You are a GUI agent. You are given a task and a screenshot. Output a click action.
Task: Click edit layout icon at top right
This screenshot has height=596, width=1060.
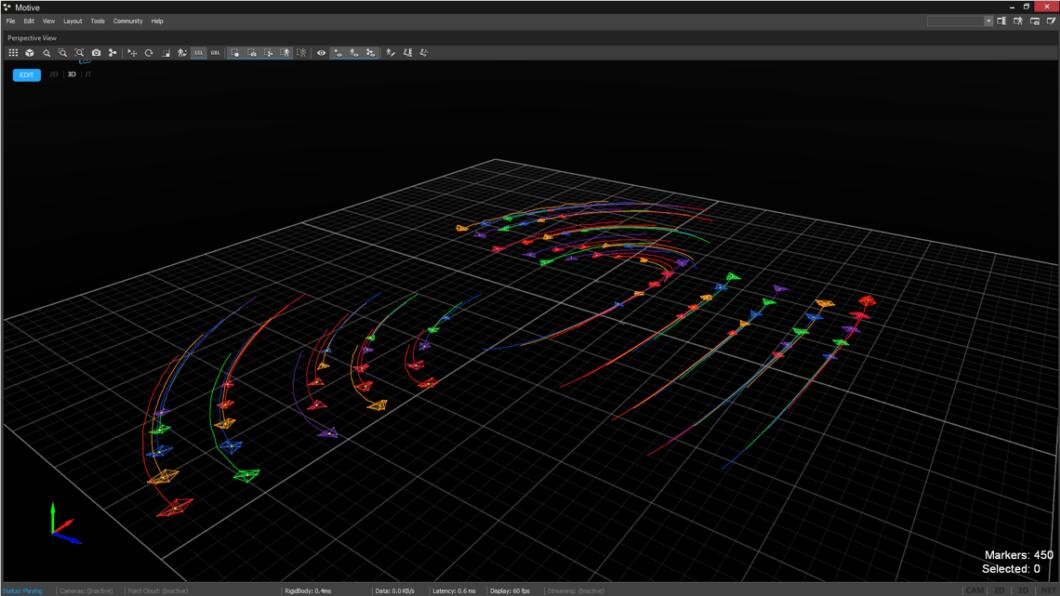click(x=1051, y=21)
